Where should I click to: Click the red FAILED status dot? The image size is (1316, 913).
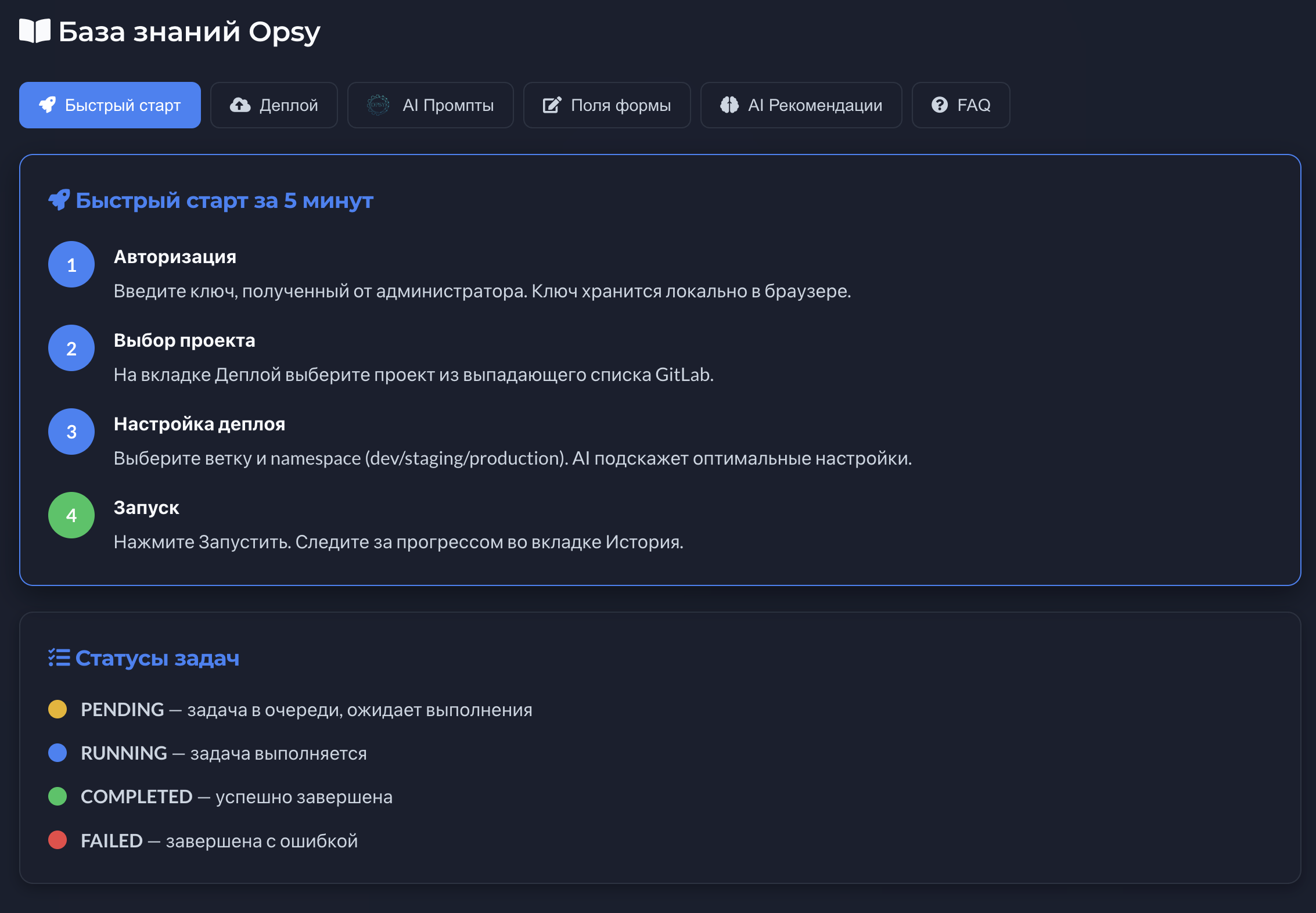point(57,840)
